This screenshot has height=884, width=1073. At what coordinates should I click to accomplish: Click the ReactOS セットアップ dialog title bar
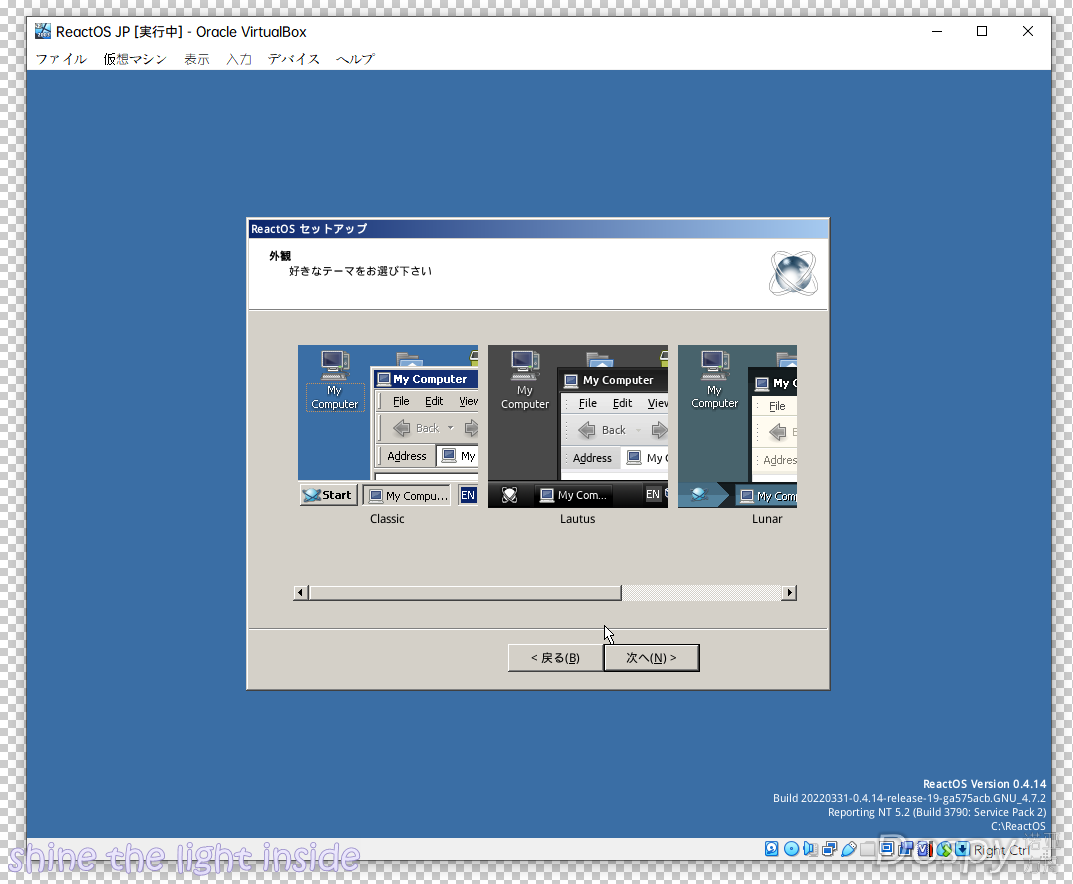tap(538, 229)
